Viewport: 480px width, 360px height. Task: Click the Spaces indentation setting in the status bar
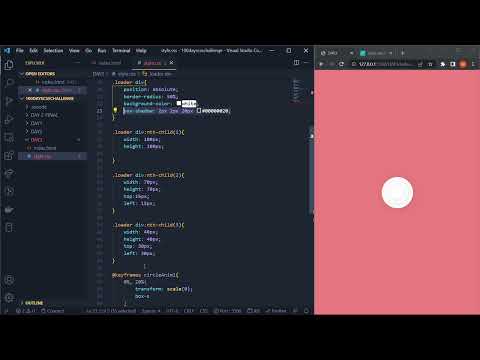(x=151, y=311)
